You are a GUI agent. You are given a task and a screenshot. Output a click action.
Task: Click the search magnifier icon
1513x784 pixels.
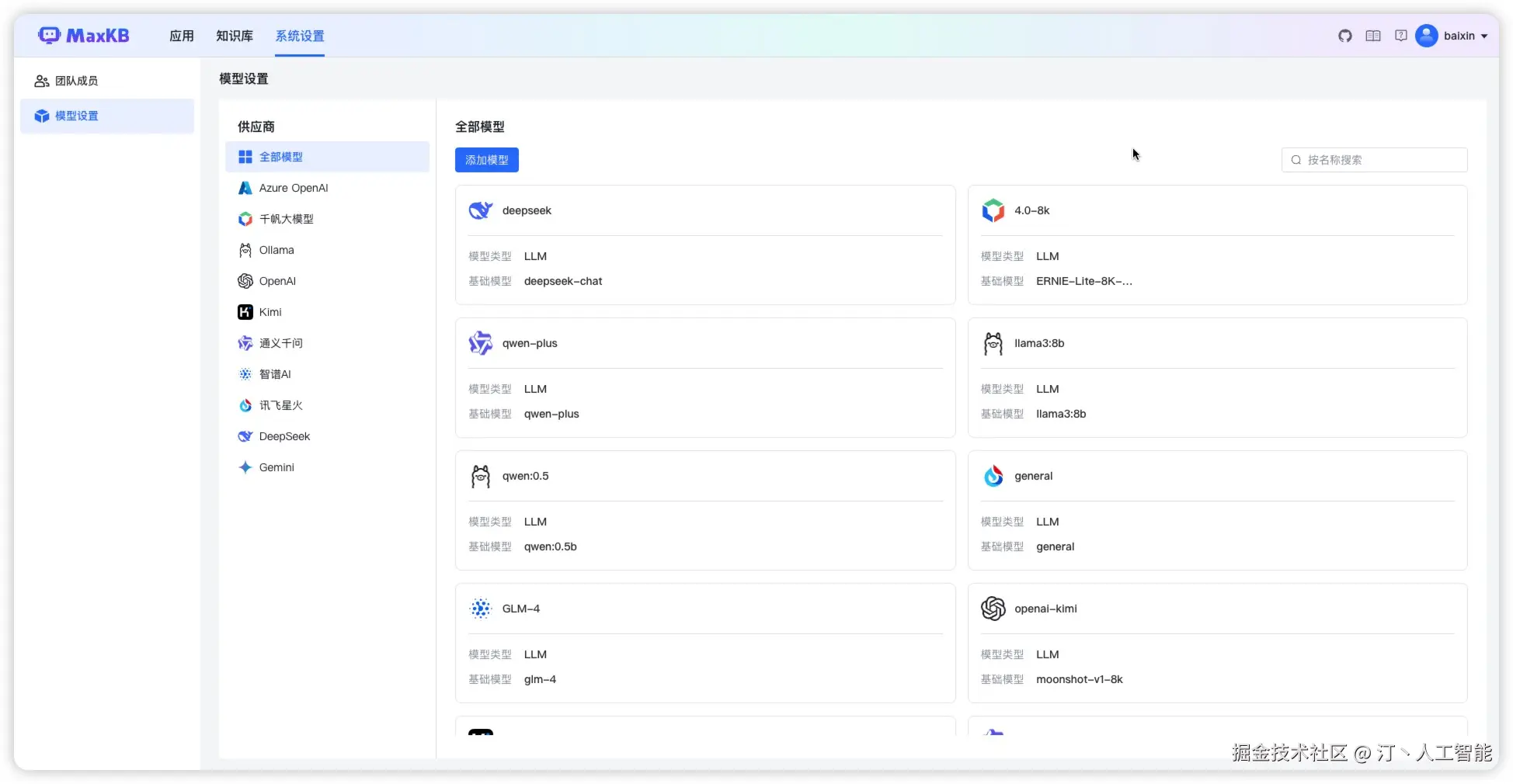(1296, 160)
